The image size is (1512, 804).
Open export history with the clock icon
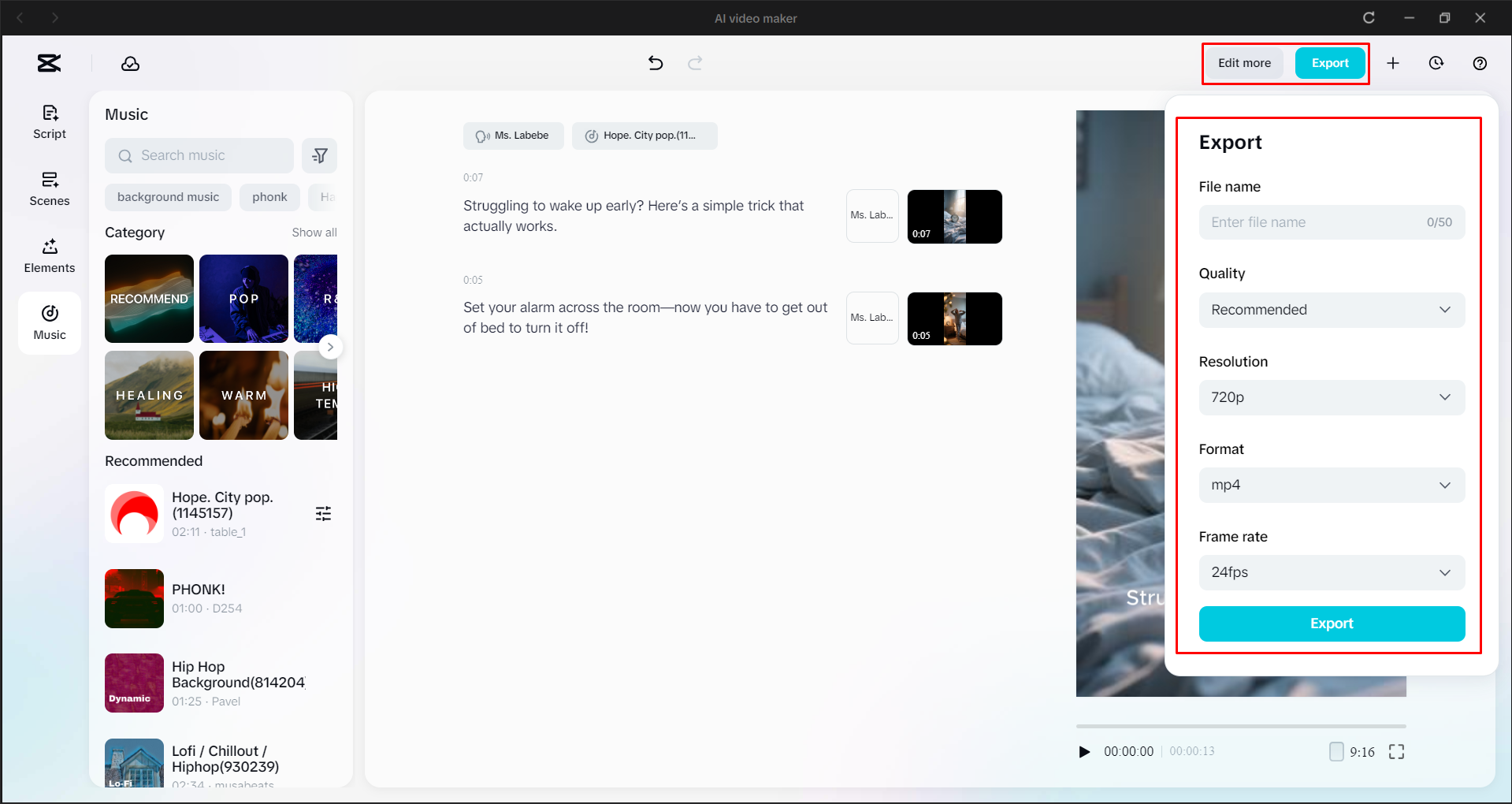point(1436,63)
